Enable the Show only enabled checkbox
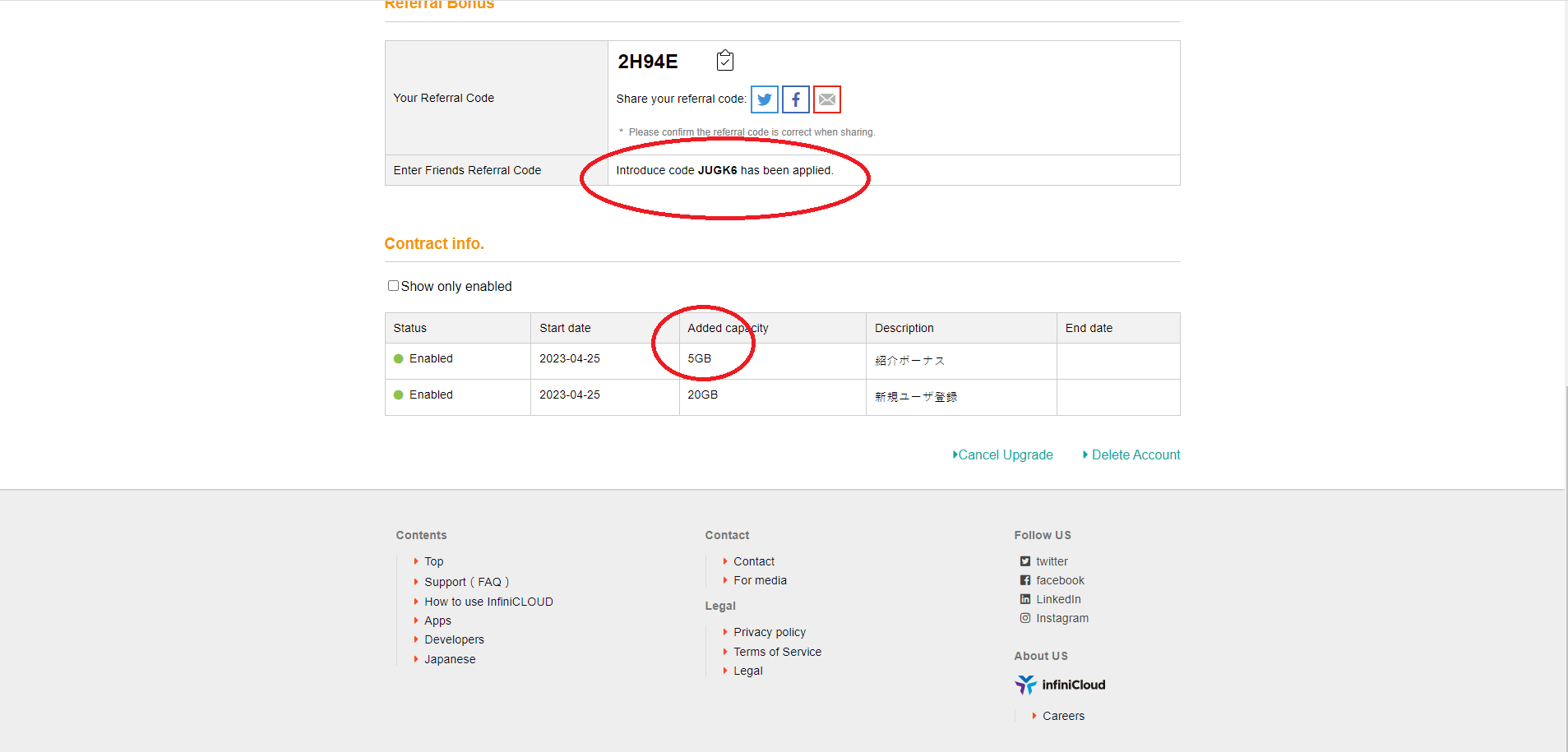This screenshot has height=752, width=1568. pos(394,285)
